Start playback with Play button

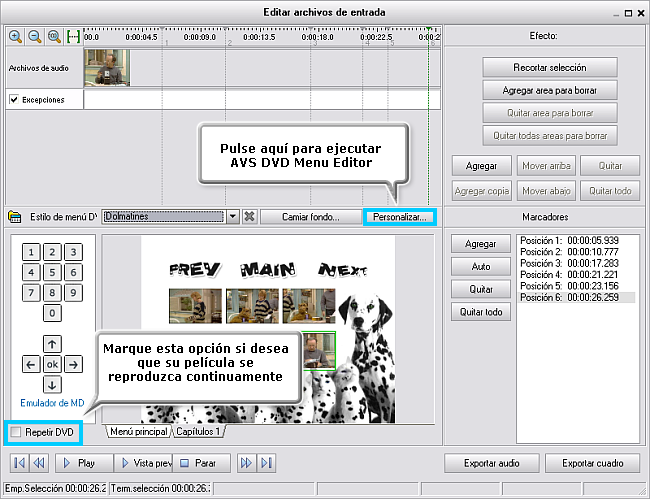pyautogui.click(x=85, y=463)
